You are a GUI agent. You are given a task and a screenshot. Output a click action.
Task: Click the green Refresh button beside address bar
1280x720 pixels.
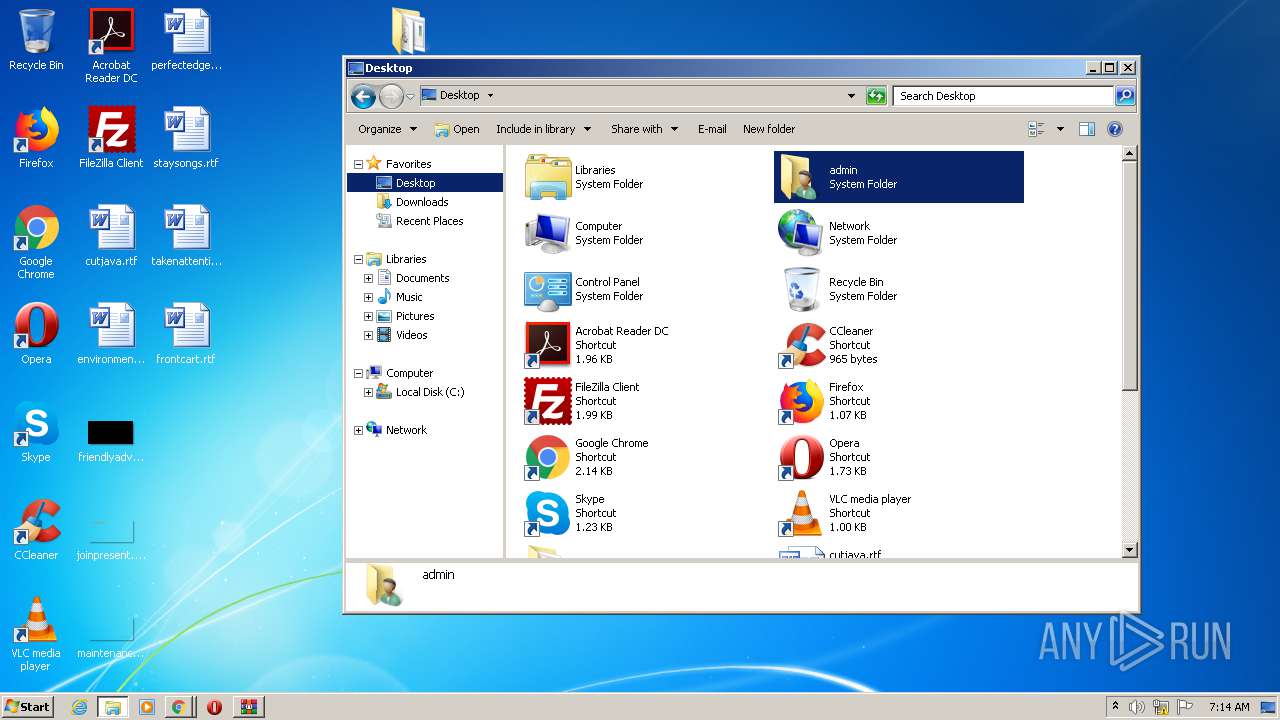pyautogui.click(x=876, y=96)
